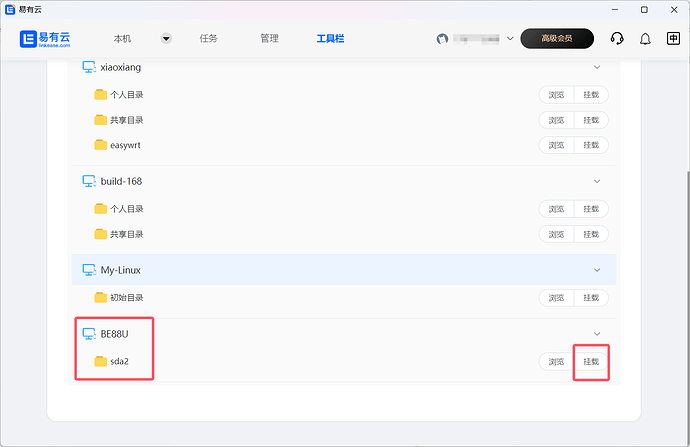Click the sda2 folder icon
Image resolution: width=690 pixels, height=447 pixels.
click(x=100, y=361)
